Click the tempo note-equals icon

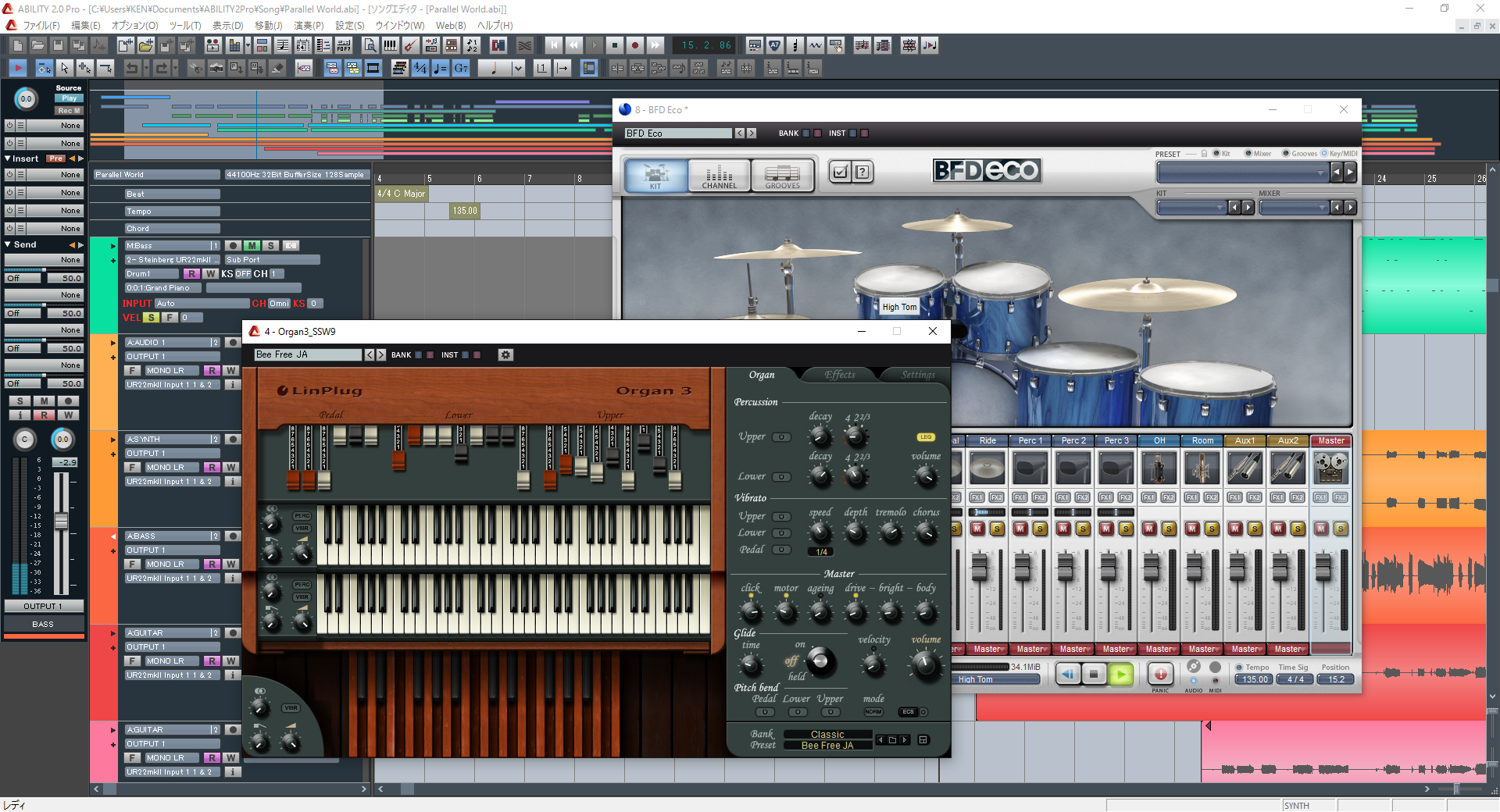pyautogui.click(x=441, y=69)
